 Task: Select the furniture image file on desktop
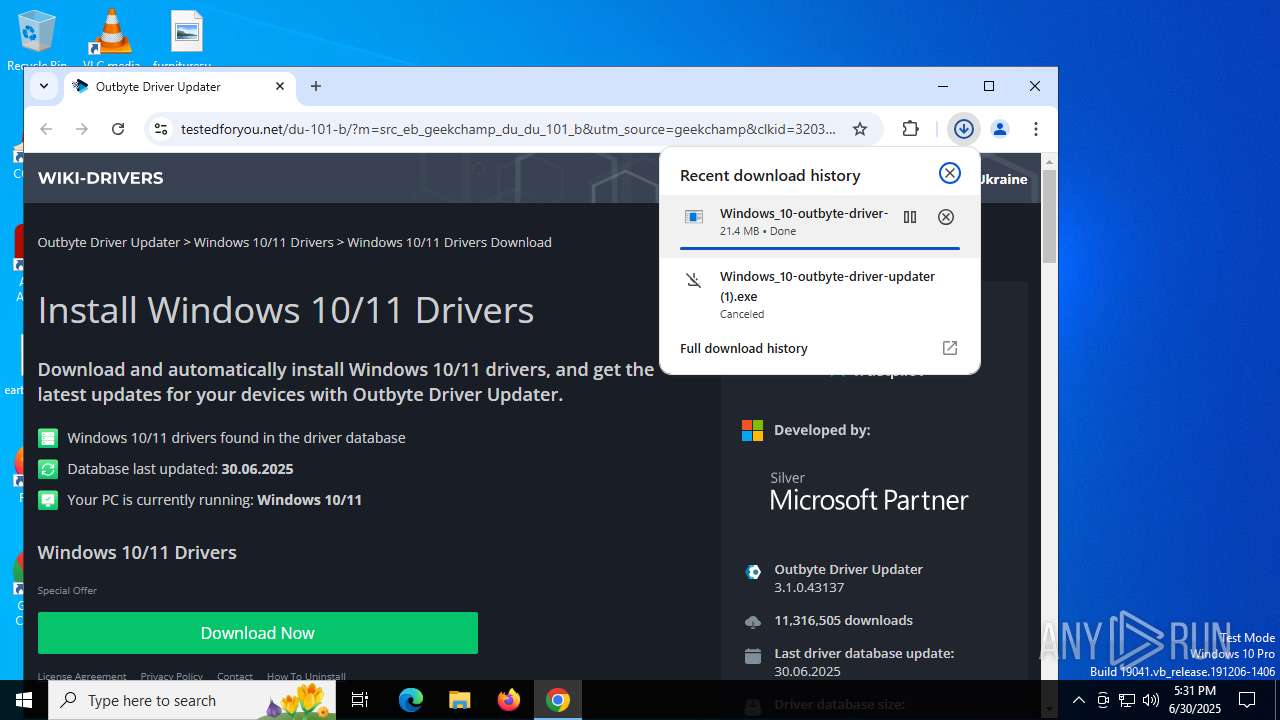click(x=187, y=40)
